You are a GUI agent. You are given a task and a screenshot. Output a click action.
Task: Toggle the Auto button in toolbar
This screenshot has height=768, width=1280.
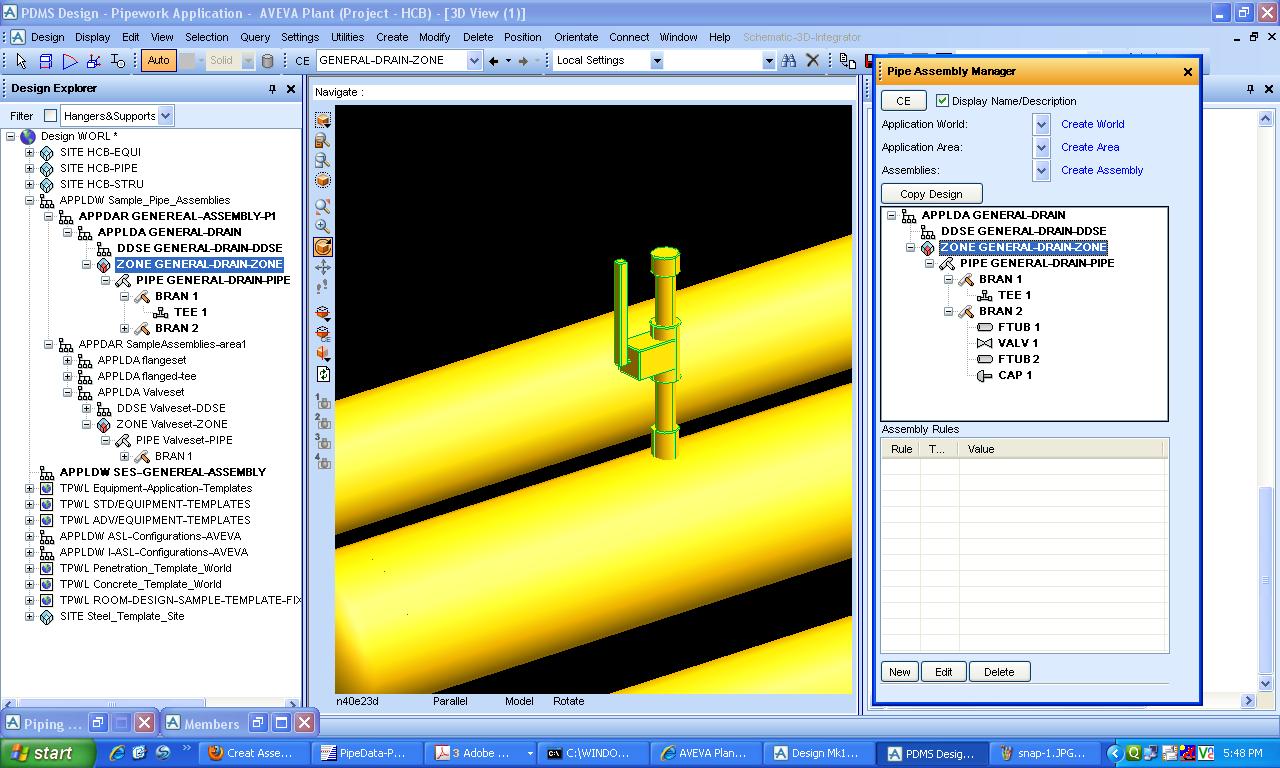point(158,61)
